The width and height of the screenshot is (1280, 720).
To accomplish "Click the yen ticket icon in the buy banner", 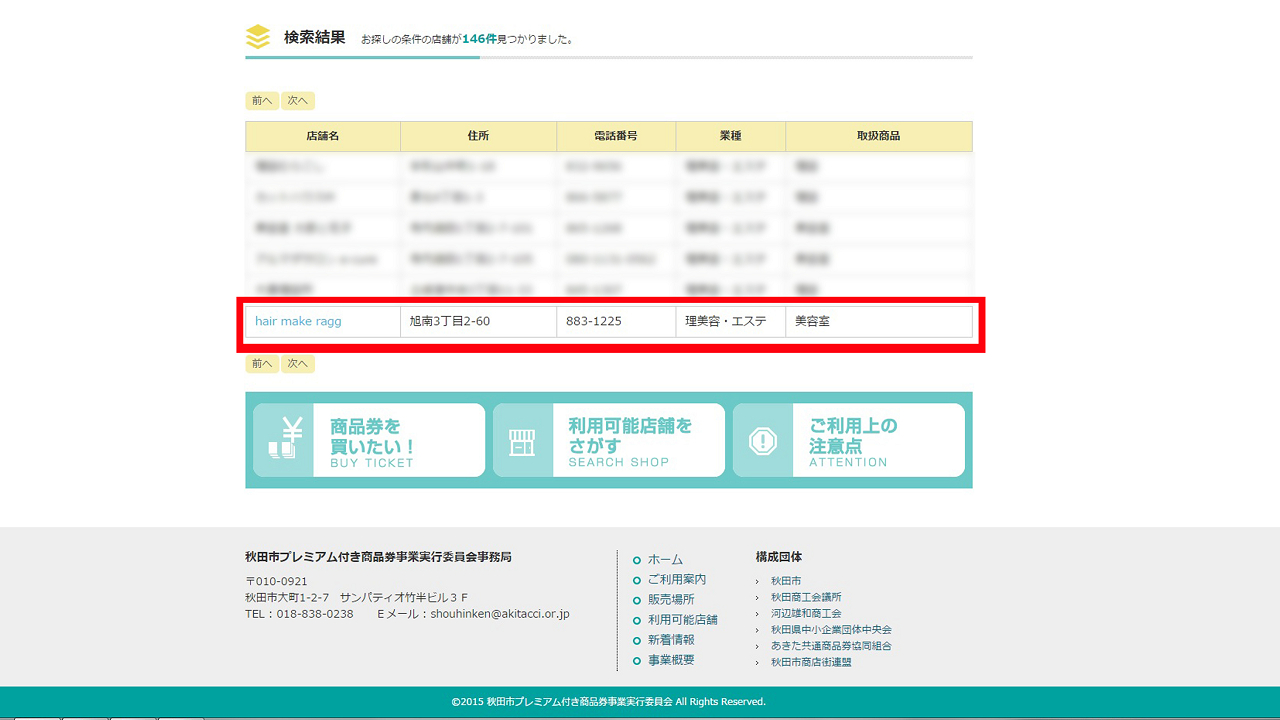I will 283,440.
